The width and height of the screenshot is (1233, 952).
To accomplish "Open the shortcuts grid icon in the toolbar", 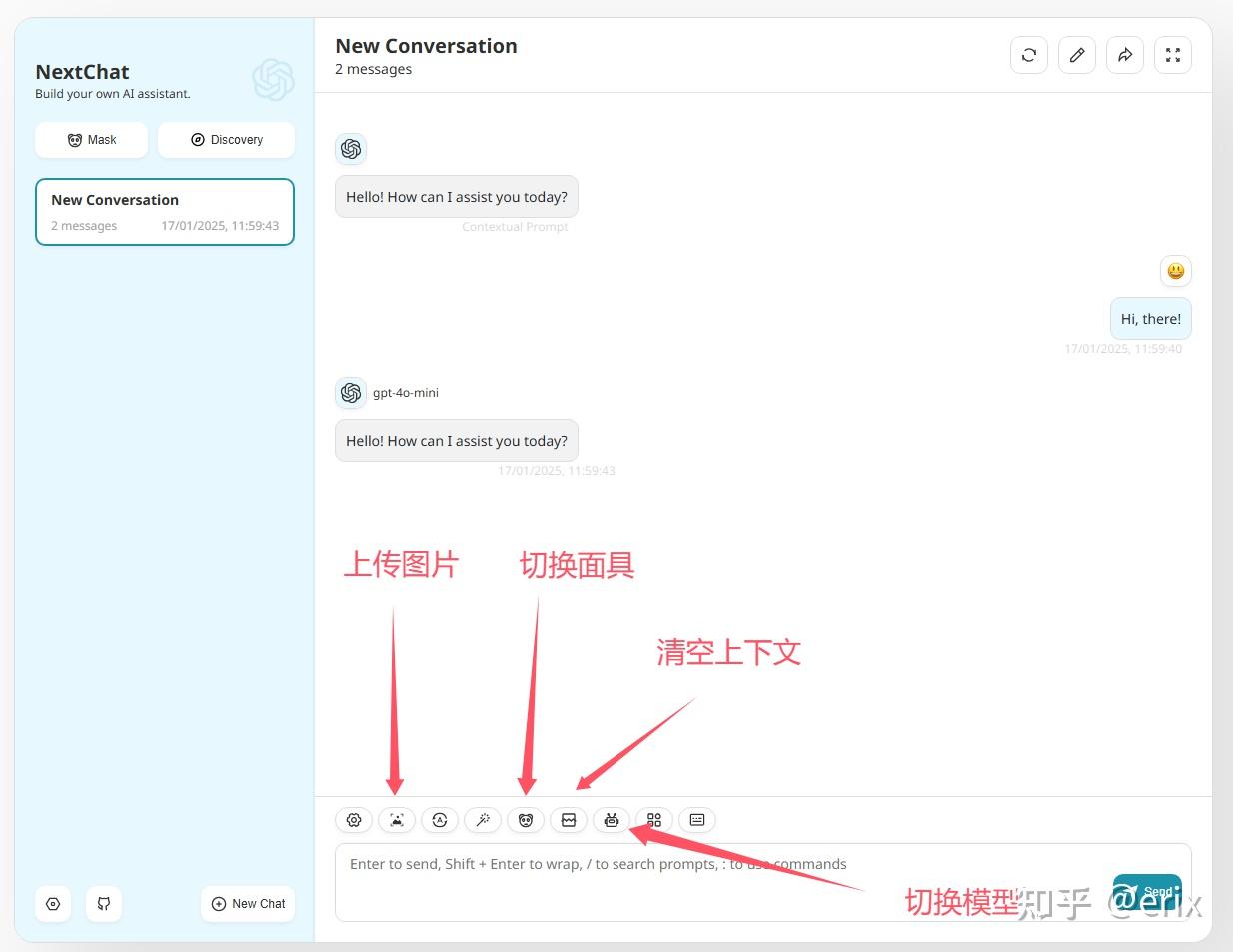I will click(654, 819).
